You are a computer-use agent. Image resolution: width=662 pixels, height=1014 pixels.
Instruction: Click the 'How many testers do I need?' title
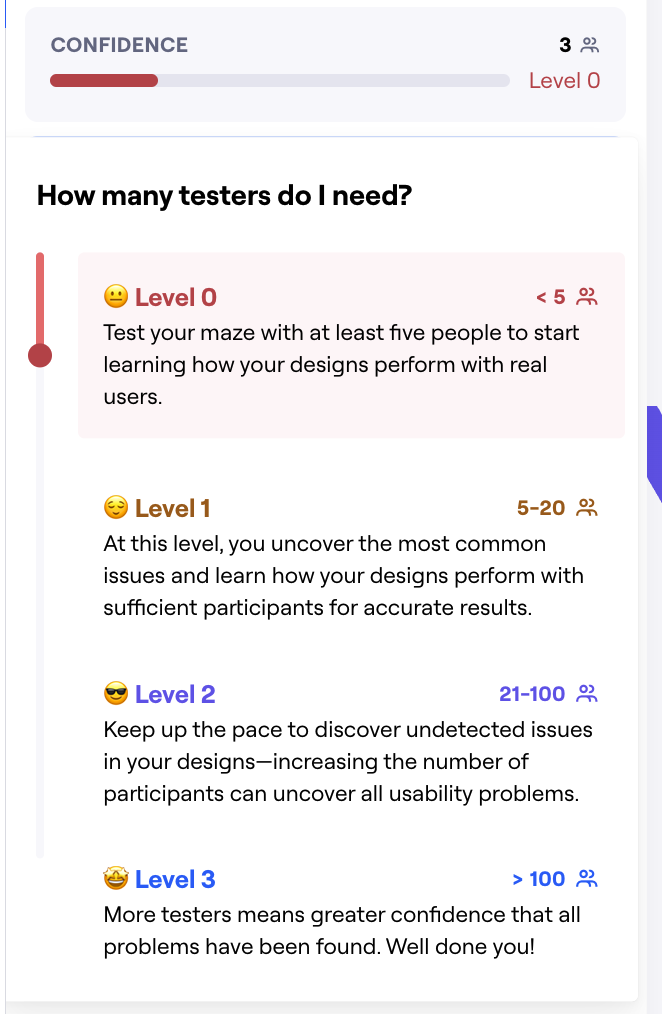tap(224, 195)
